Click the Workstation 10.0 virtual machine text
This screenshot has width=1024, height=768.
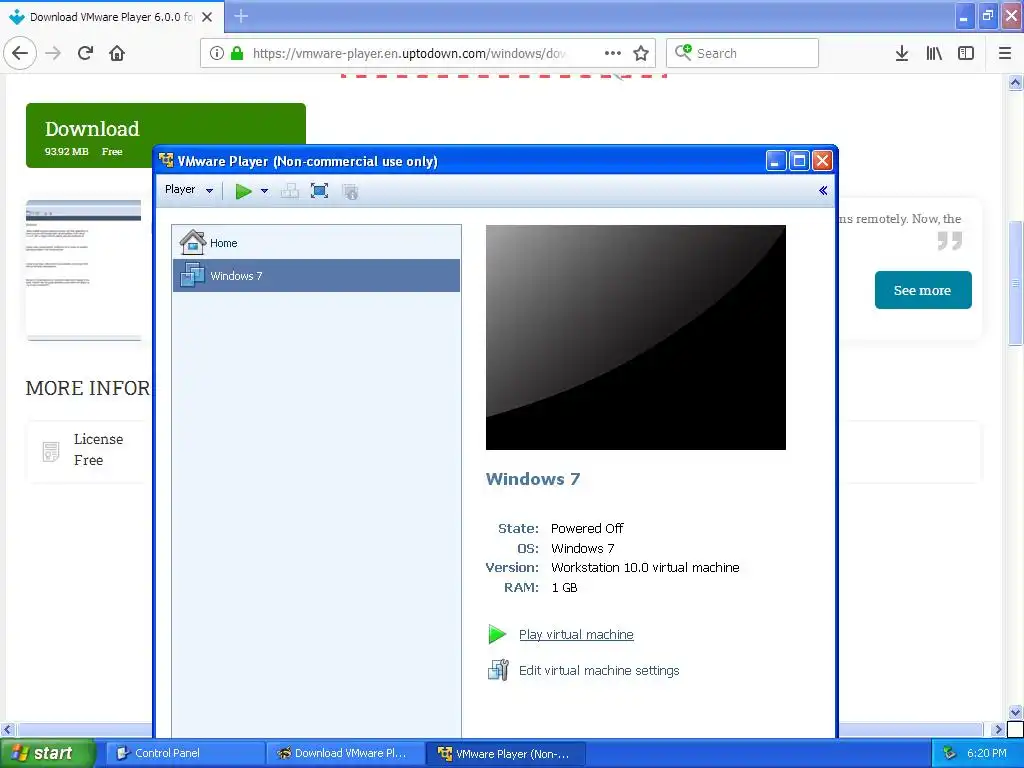(645, 568)
